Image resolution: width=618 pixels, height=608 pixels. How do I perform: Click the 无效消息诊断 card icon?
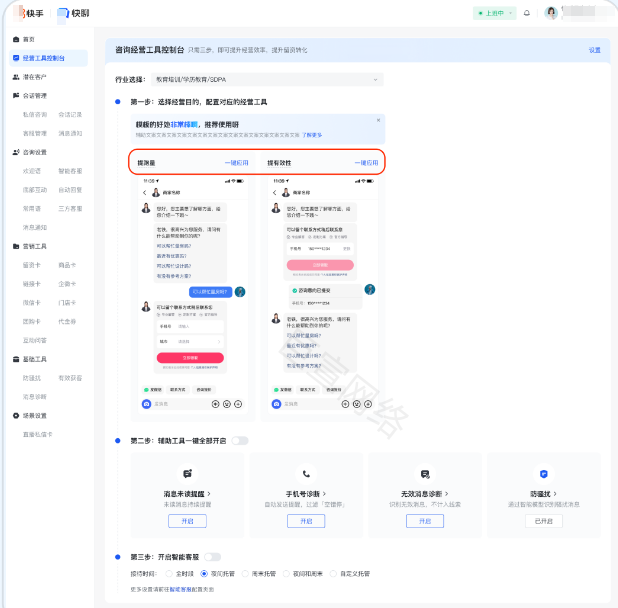pyautogui.click(x=425, y=474)
